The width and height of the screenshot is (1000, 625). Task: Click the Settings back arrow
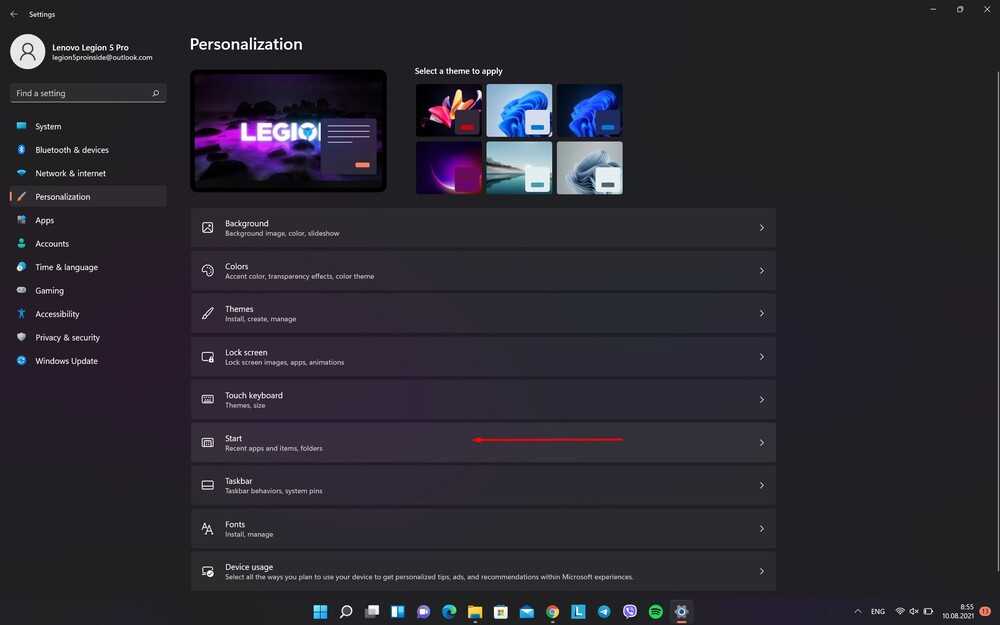click(14, 14)
